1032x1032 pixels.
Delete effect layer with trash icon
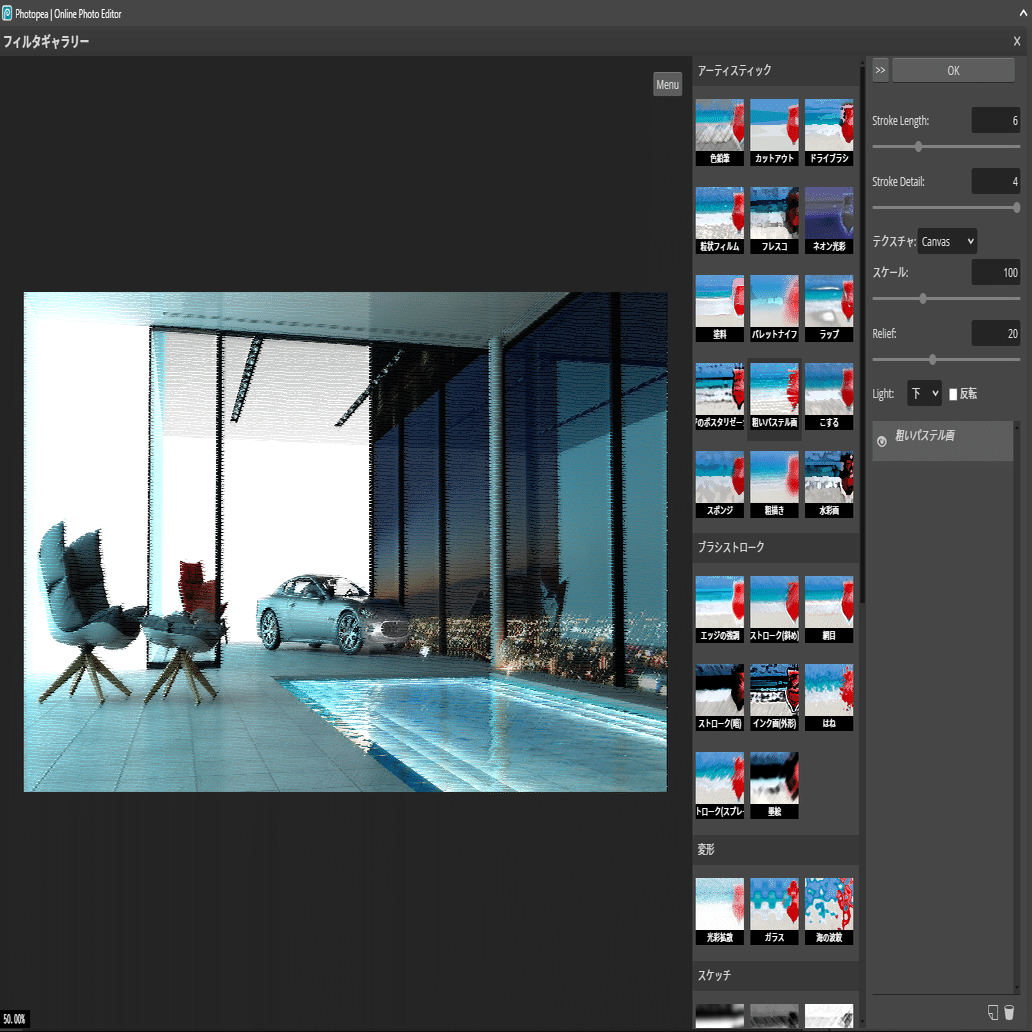coord(1010,1012)
